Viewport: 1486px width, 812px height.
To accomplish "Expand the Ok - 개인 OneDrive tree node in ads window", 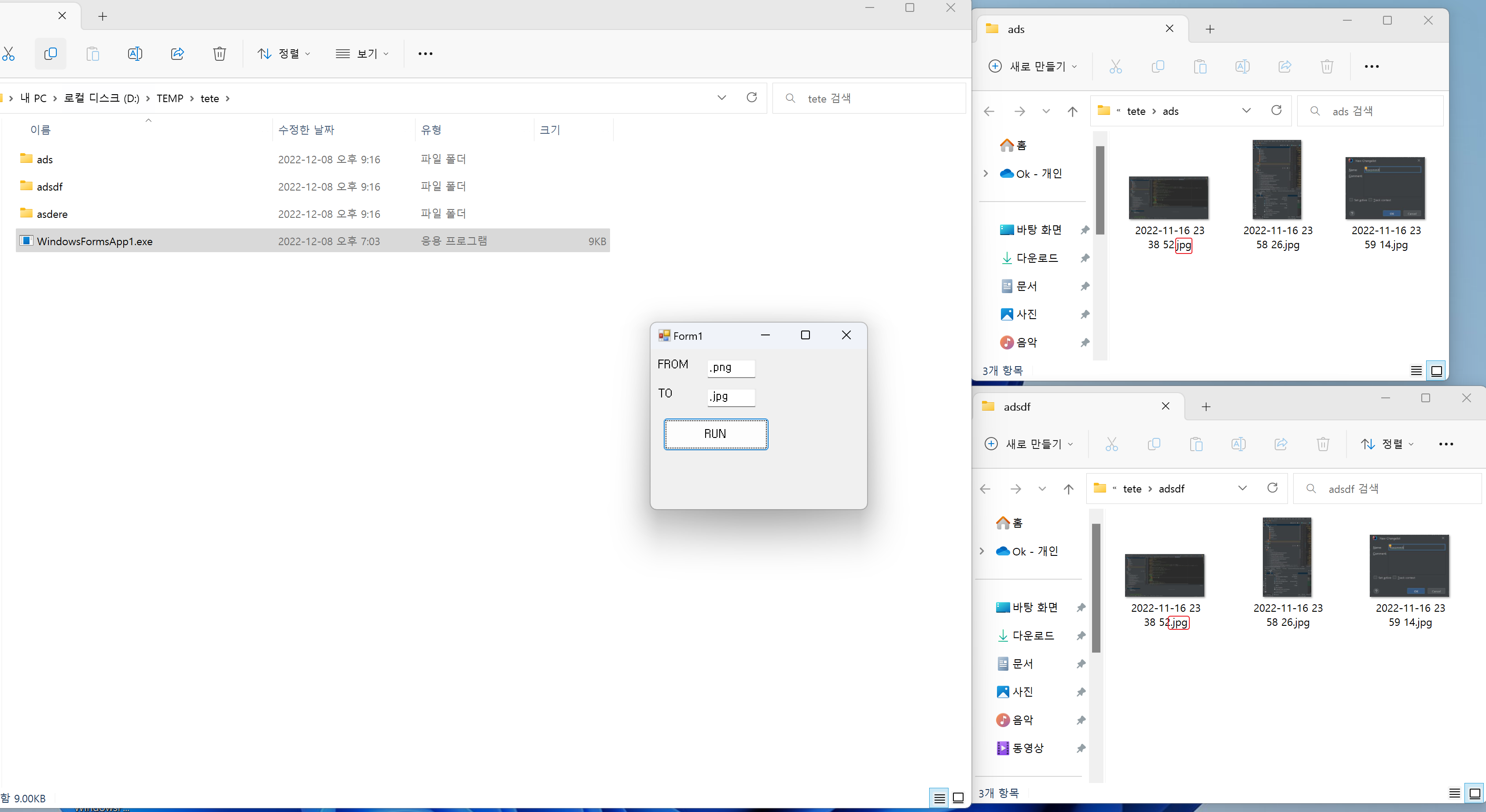I will coord(985,173).
